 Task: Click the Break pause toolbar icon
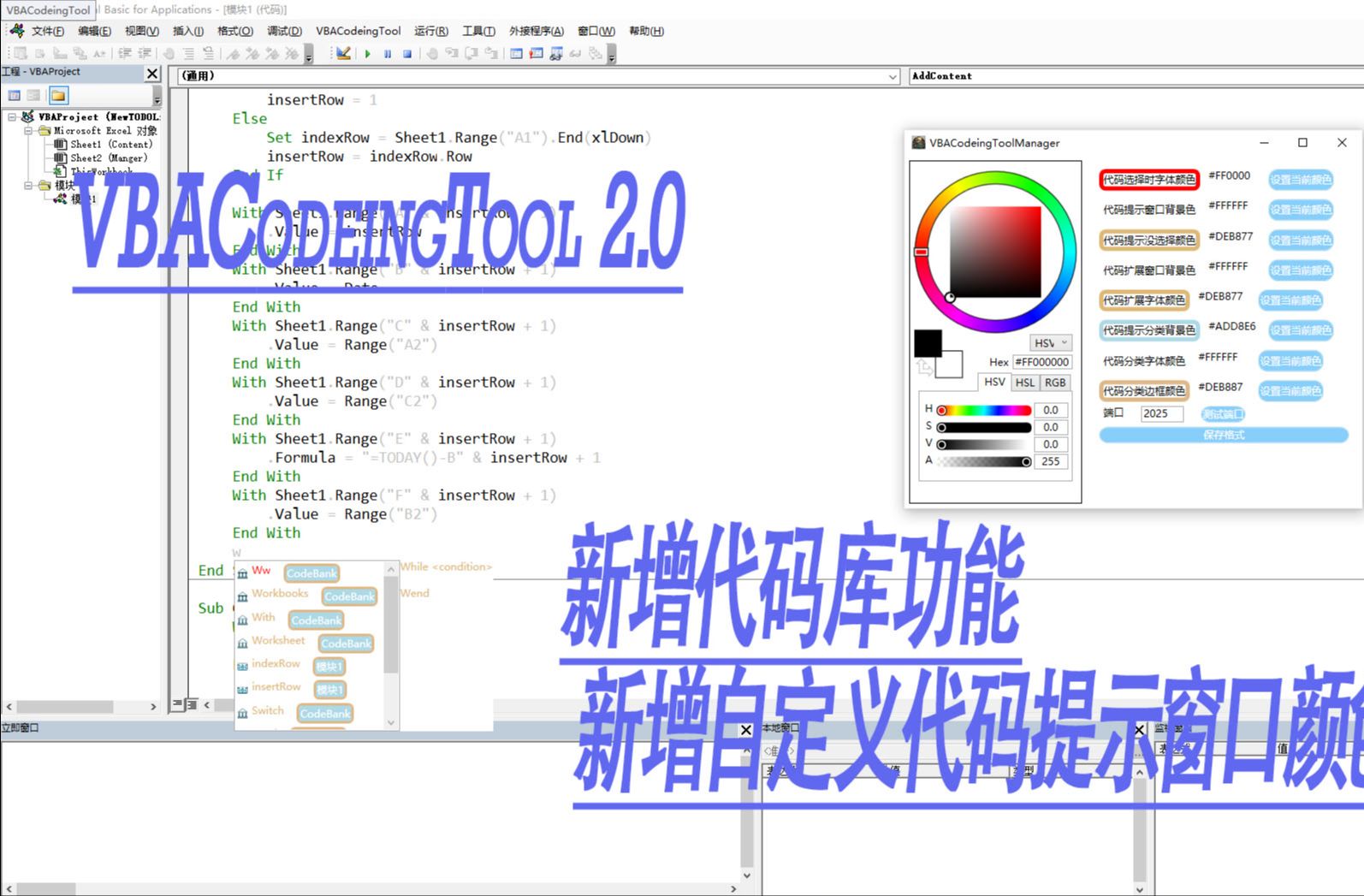(x=388, y=54)
